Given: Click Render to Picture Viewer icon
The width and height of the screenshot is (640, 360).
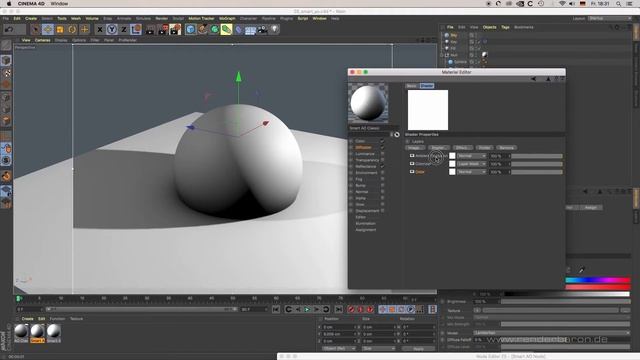Looking at the screenshot, I should (163, 29).
